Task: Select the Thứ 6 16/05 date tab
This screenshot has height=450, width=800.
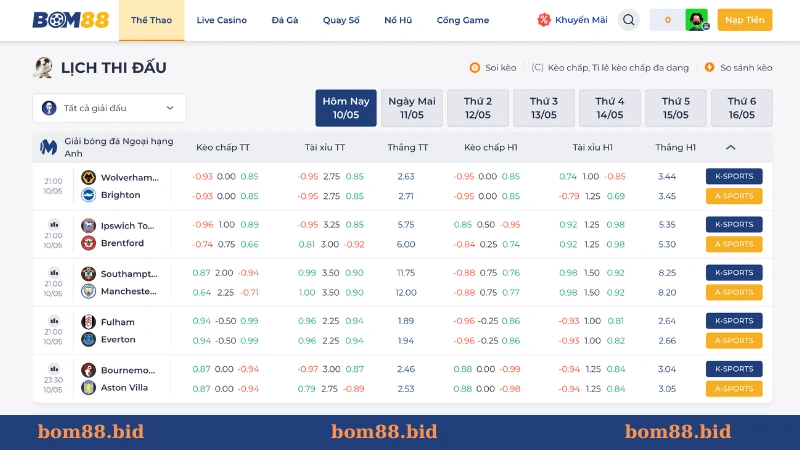Action: pyautogui.click(x=742, y=108)
